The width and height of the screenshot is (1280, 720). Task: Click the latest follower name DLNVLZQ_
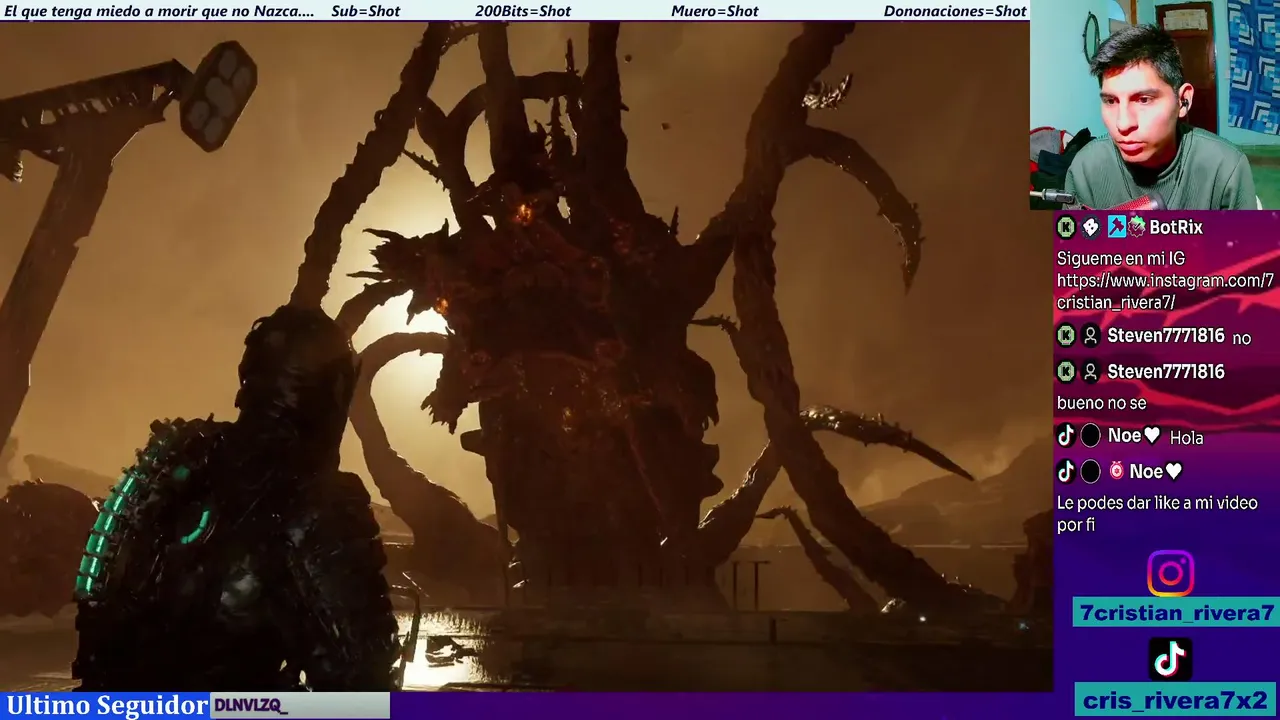pos(251,706)
